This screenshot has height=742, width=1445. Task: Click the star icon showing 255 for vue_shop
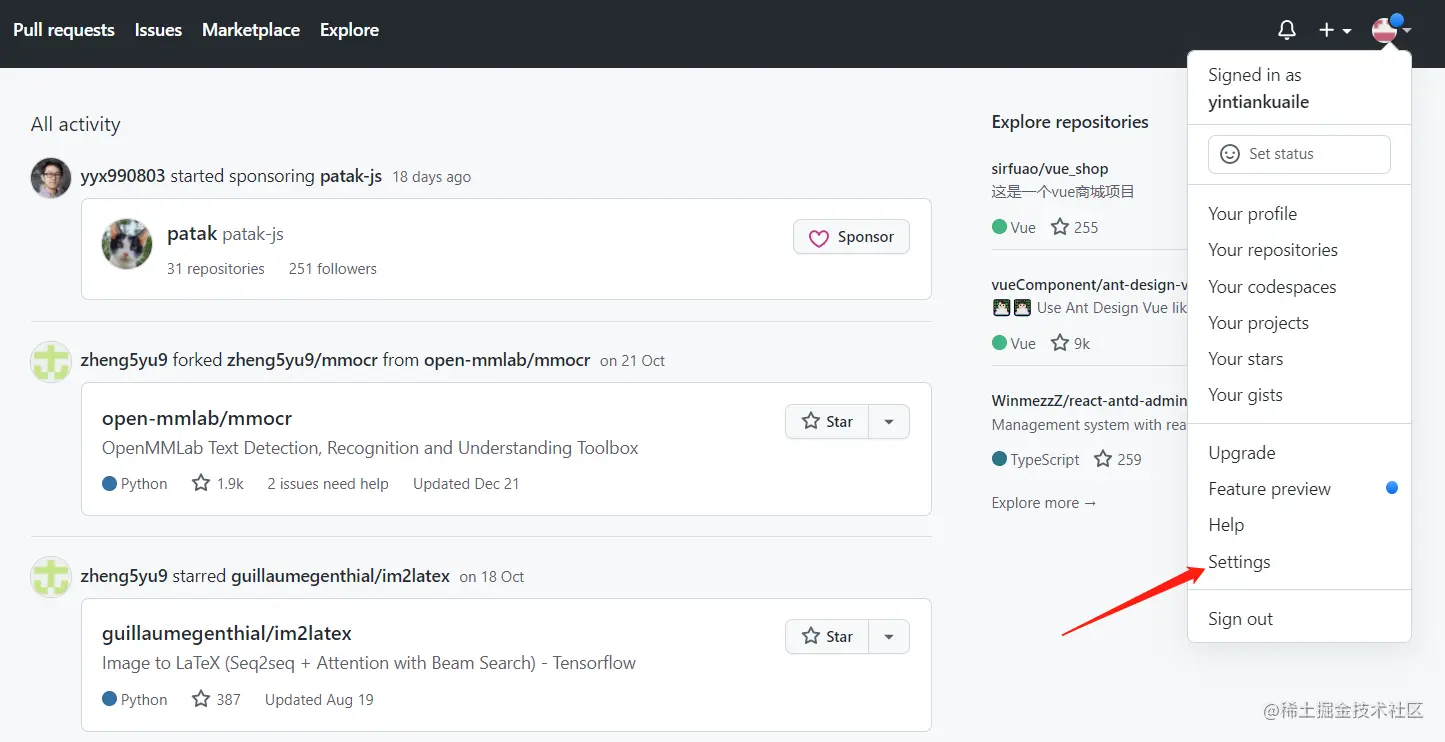pyautogui.click(x=1060, y=227)
